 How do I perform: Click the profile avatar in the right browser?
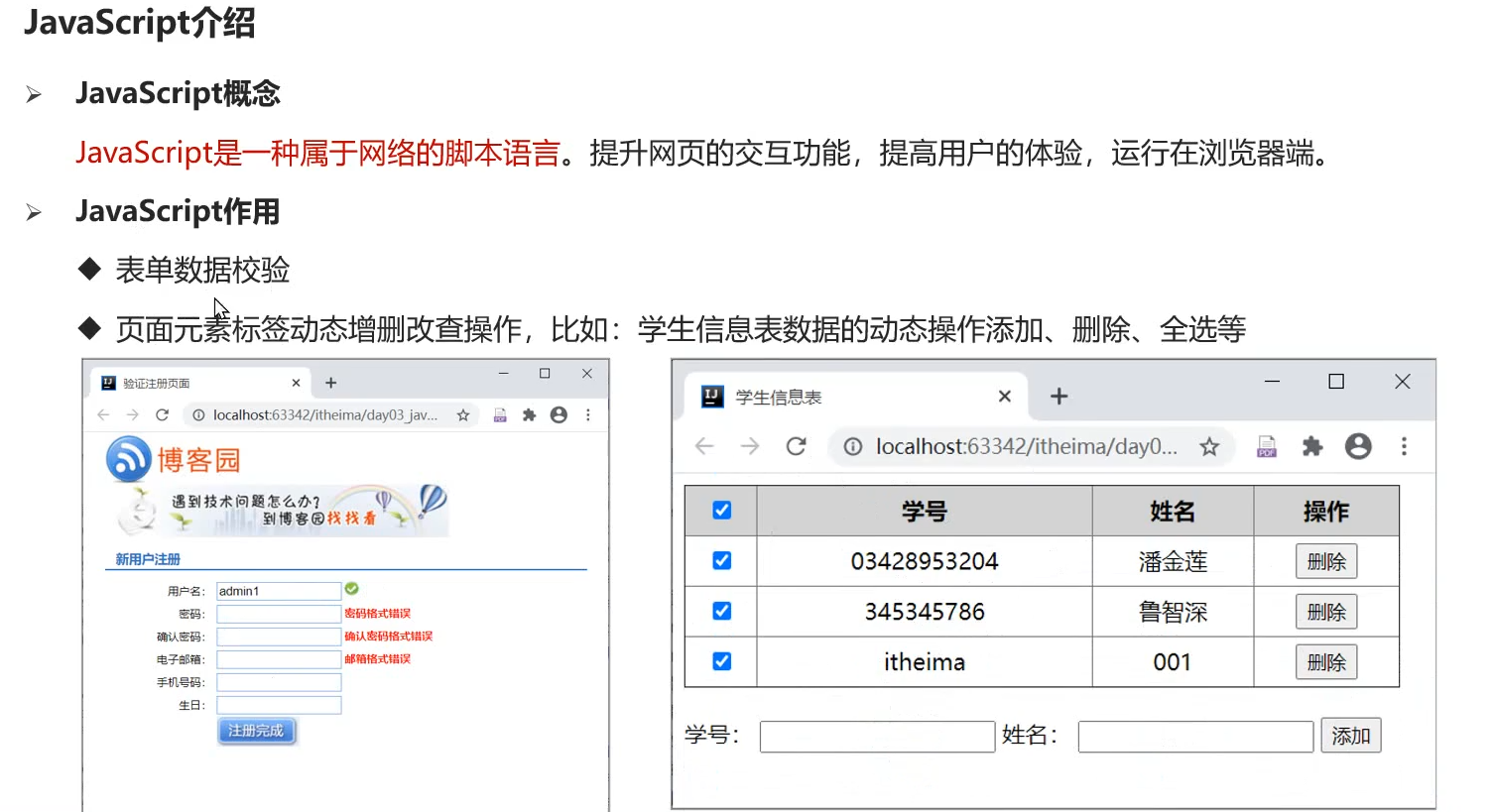click(1358, 446)
